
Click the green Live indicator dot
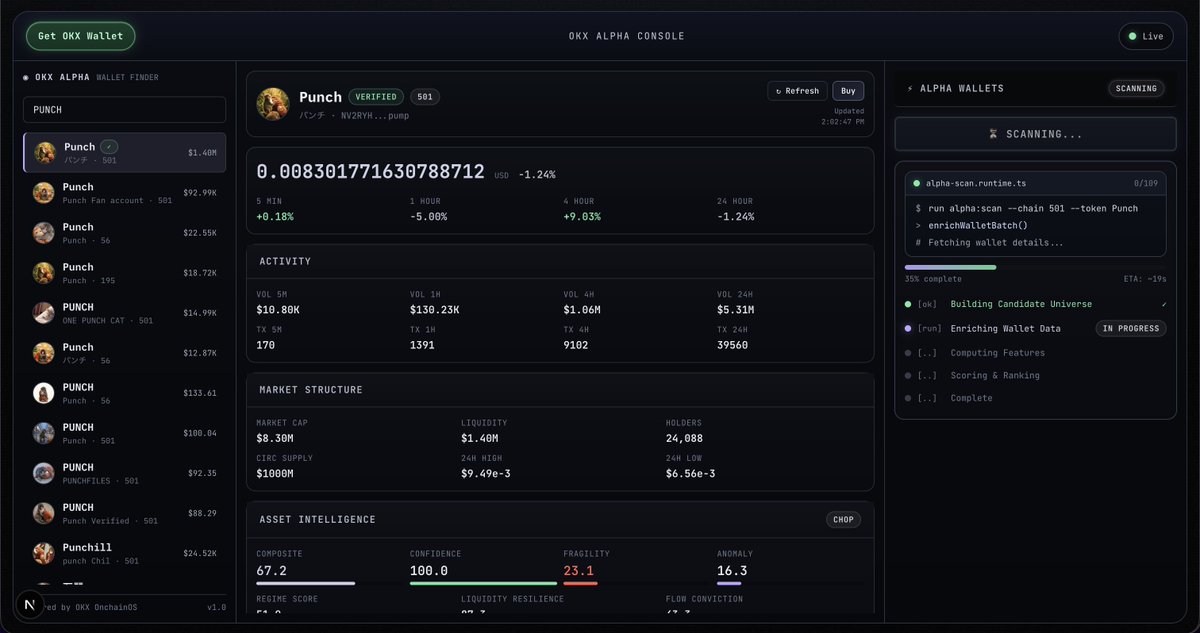1132,36
